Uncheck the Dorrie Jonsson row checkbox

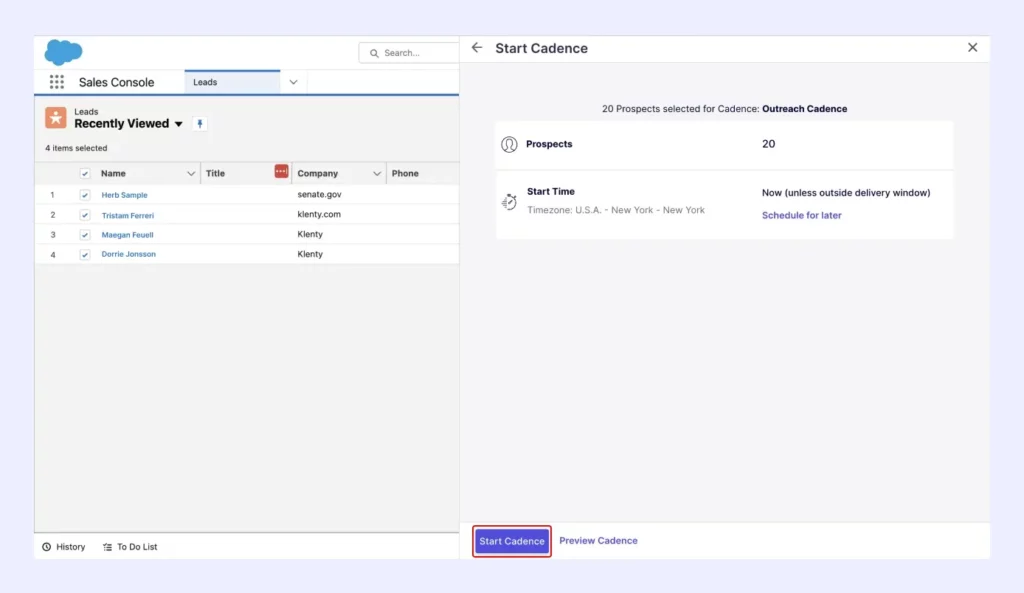coord(84,255)
